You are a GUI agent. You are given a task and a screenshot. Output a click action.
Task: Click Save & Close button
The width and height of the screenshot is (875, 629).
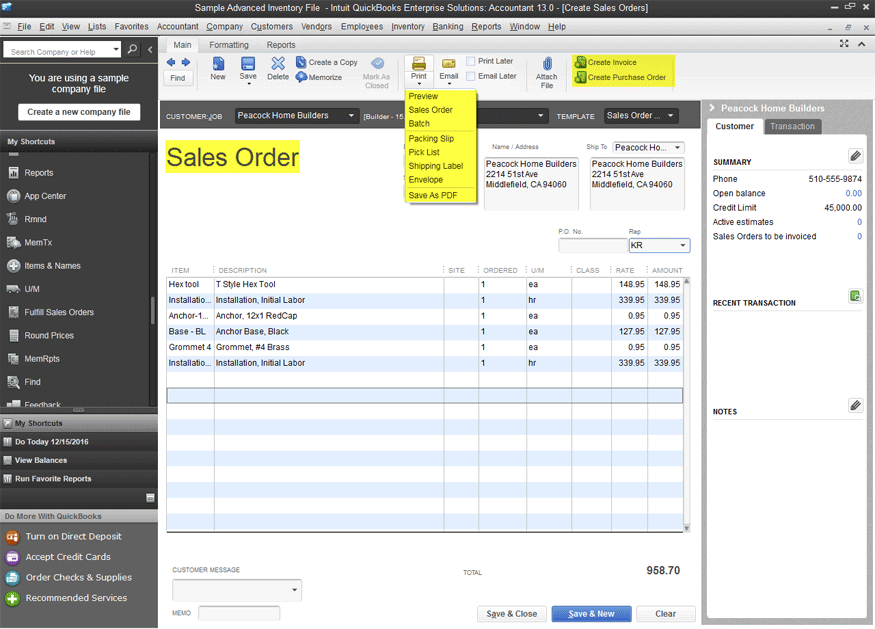click(x=512, y=614)
